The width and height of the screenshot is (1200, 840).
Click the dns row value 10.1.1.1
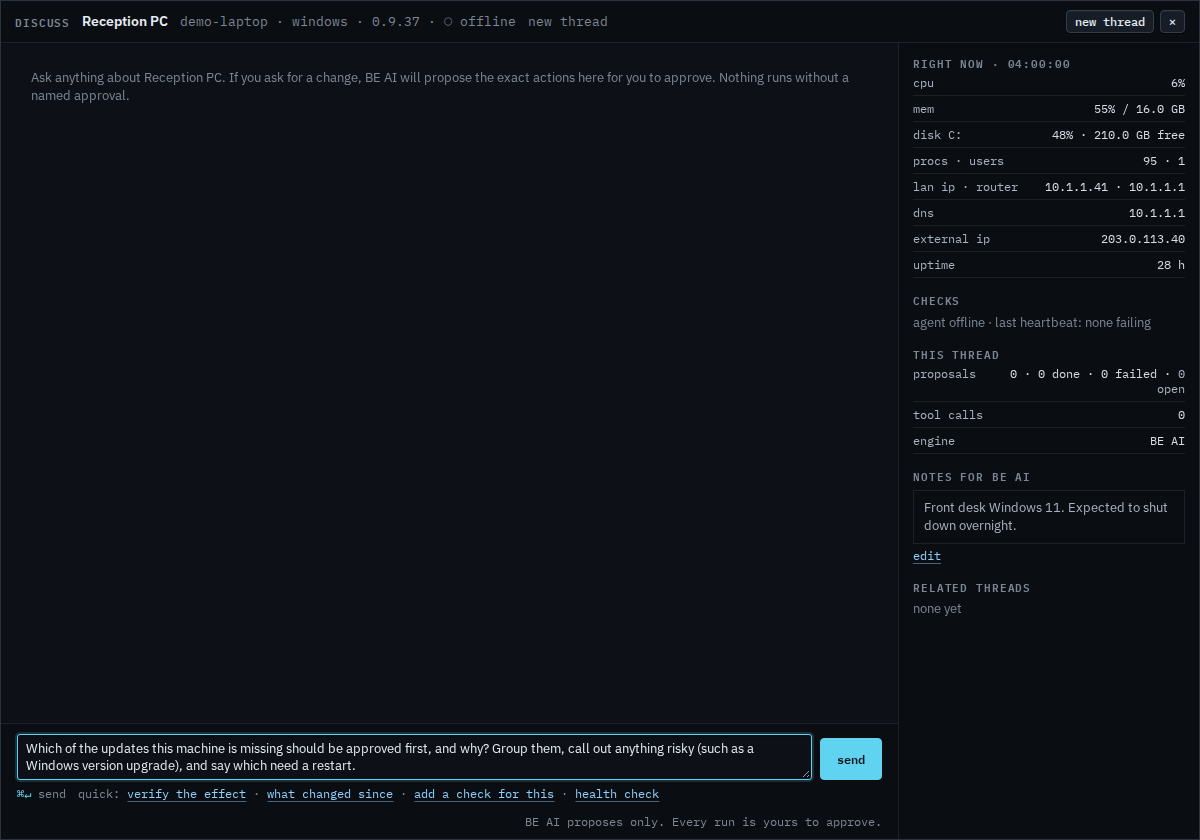1157,213
